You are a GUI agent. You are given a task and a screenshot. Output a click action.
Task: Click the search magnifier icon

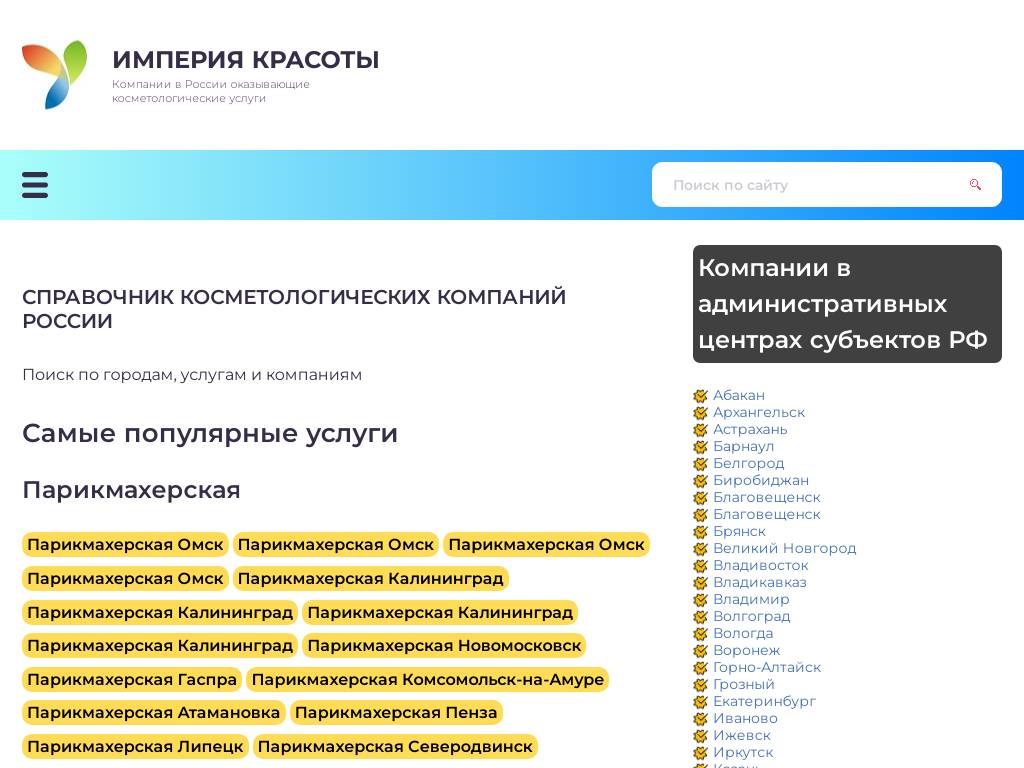pos(975,184)
